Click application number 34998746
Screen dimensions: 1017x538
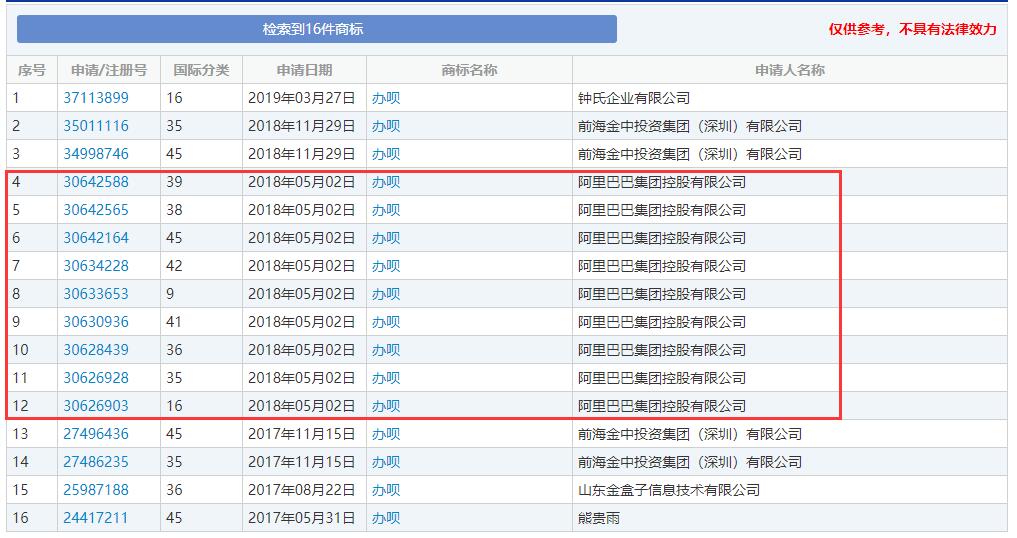(x=96, y=154)
